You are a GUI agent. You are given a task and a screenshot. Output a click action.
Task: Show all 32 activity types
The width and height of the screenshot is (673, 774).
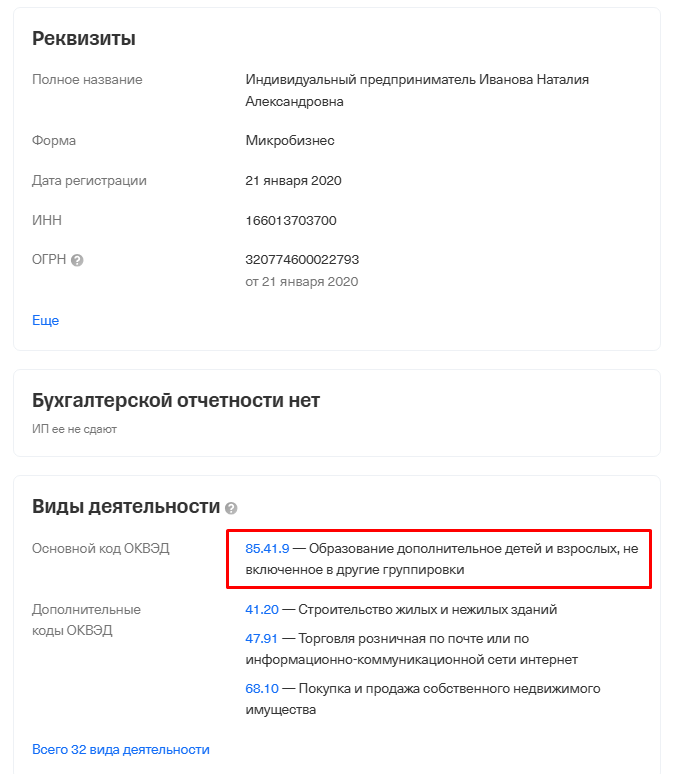point(121,749)
